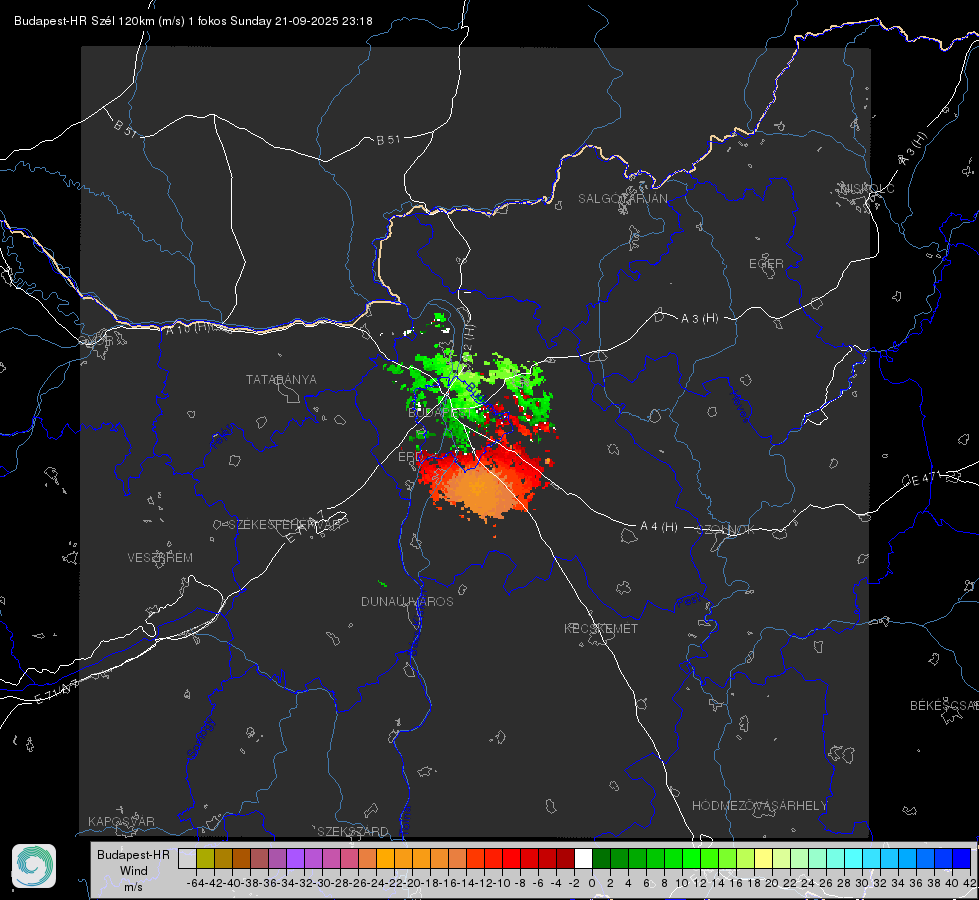979x900 pixels.
Task: Click the SZEKSZÁRD city label
Action: click(353, 831)
